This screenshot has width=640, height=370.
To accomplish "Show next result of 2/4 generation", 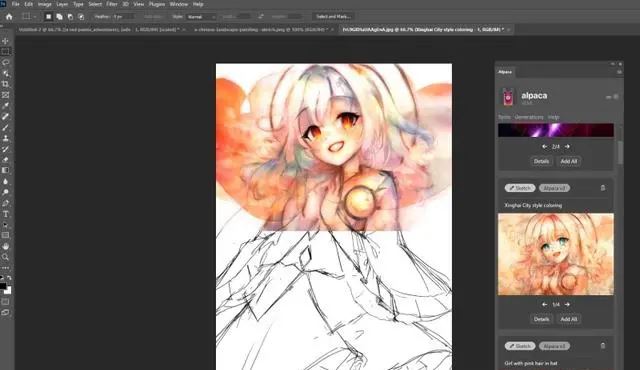I will 567,146.
